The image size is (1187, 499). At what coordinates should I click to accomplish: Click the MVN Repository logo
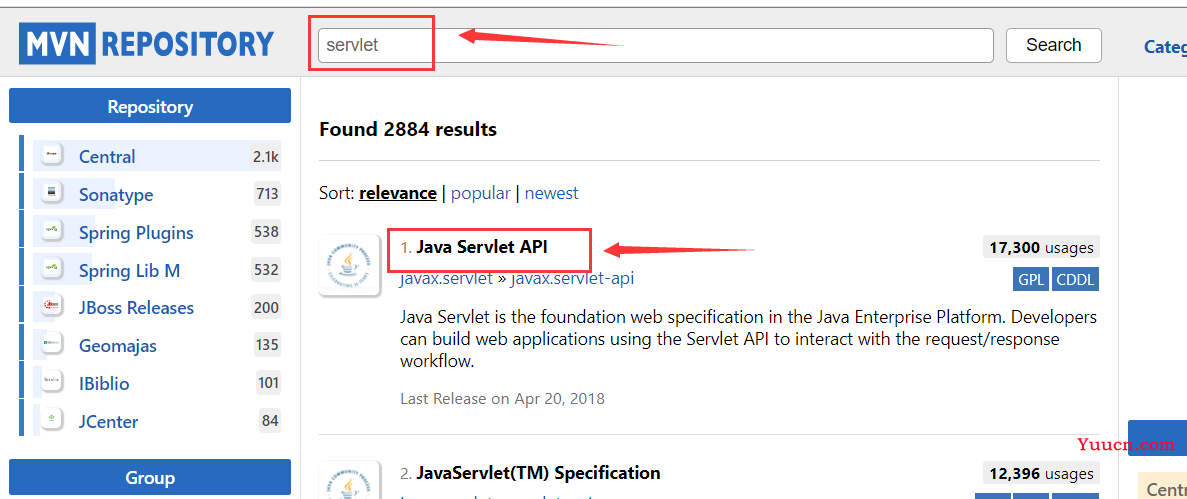(x=148, y=45)
